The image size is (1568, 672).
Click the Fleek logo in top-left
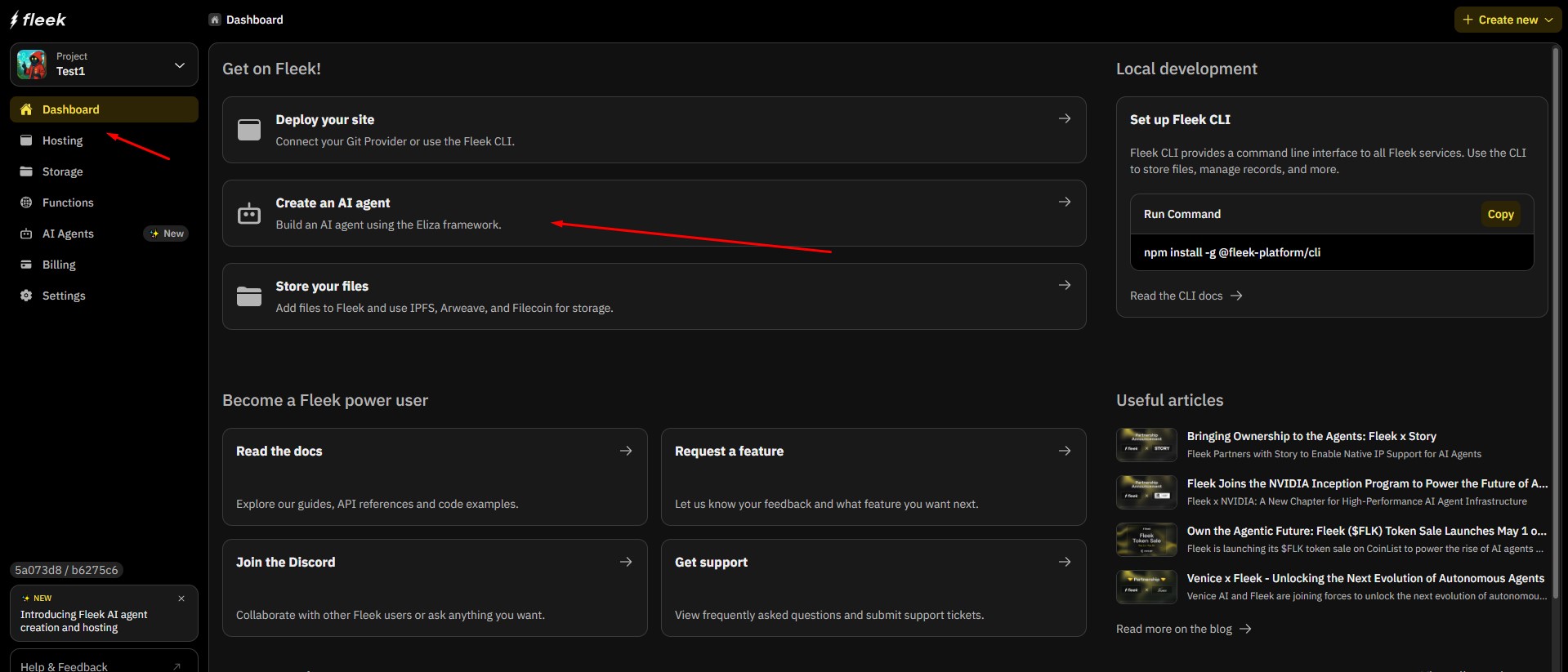tap(38, 20)
